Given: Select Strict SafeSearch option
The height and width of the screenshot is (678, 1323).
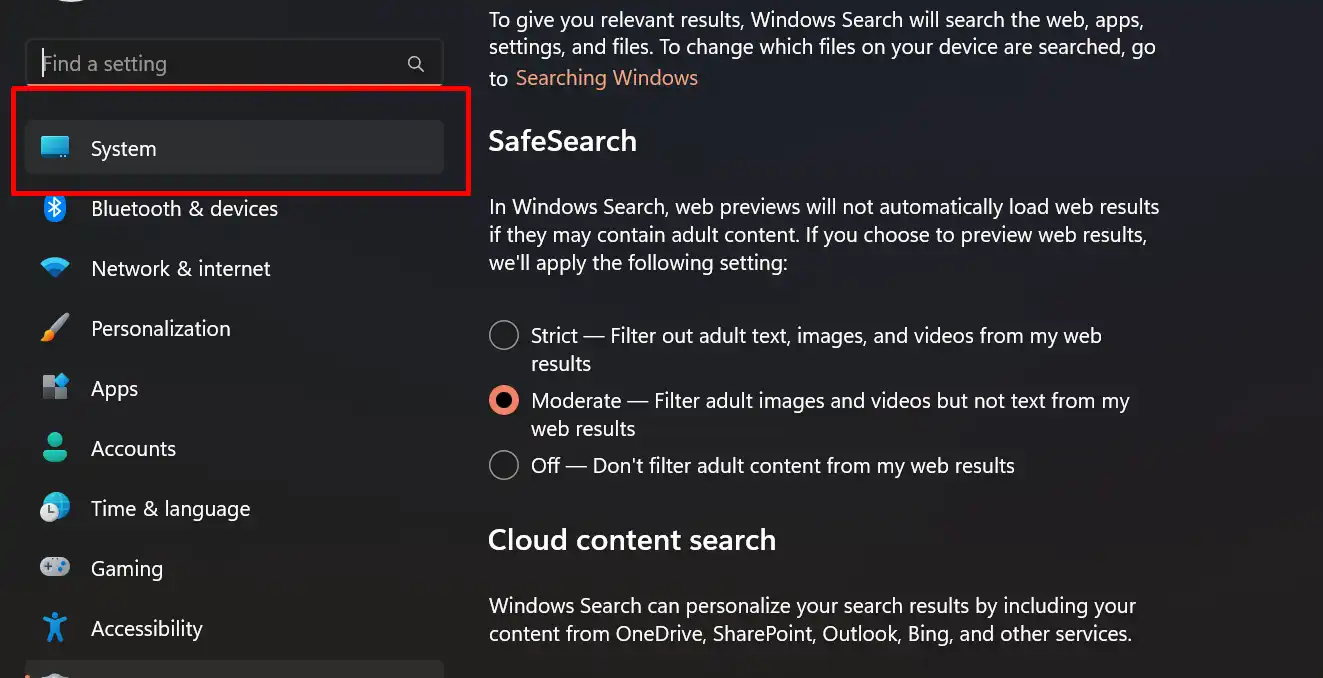Looking at the screenshot, I should pos(504,335).
